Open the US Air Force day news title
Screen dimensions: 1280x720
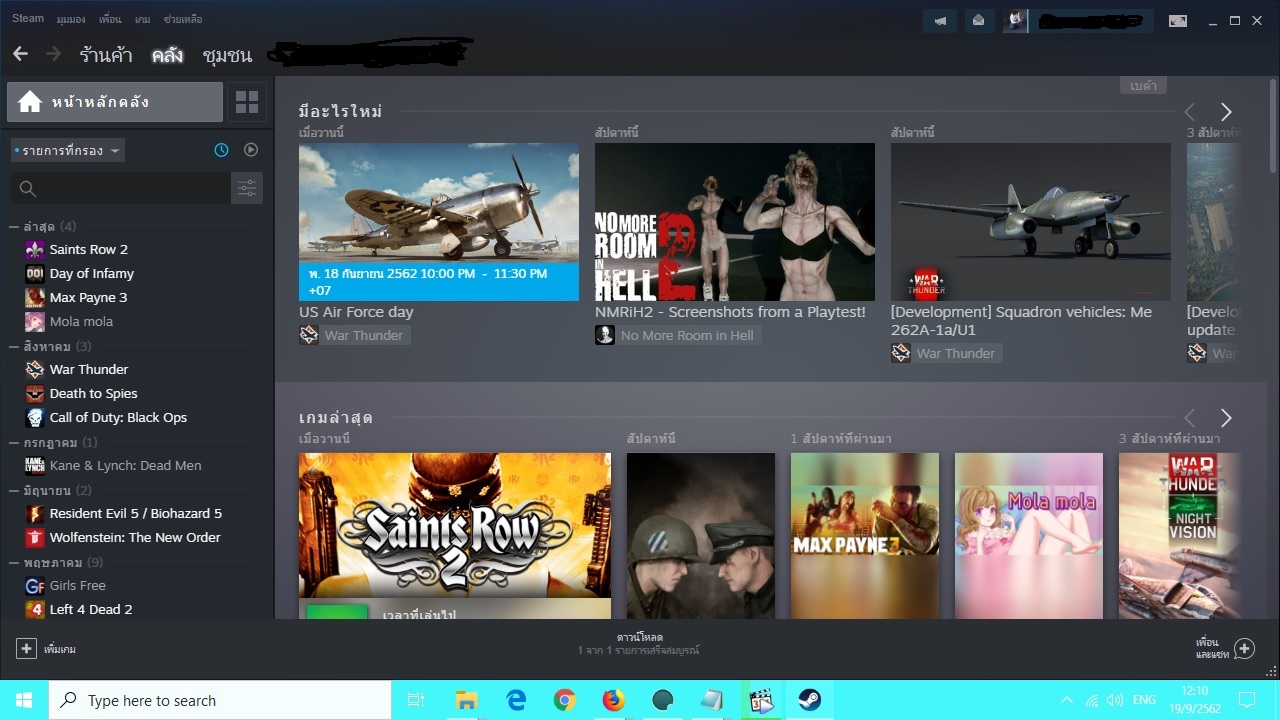pyautogui.click(x=356, y=312)
